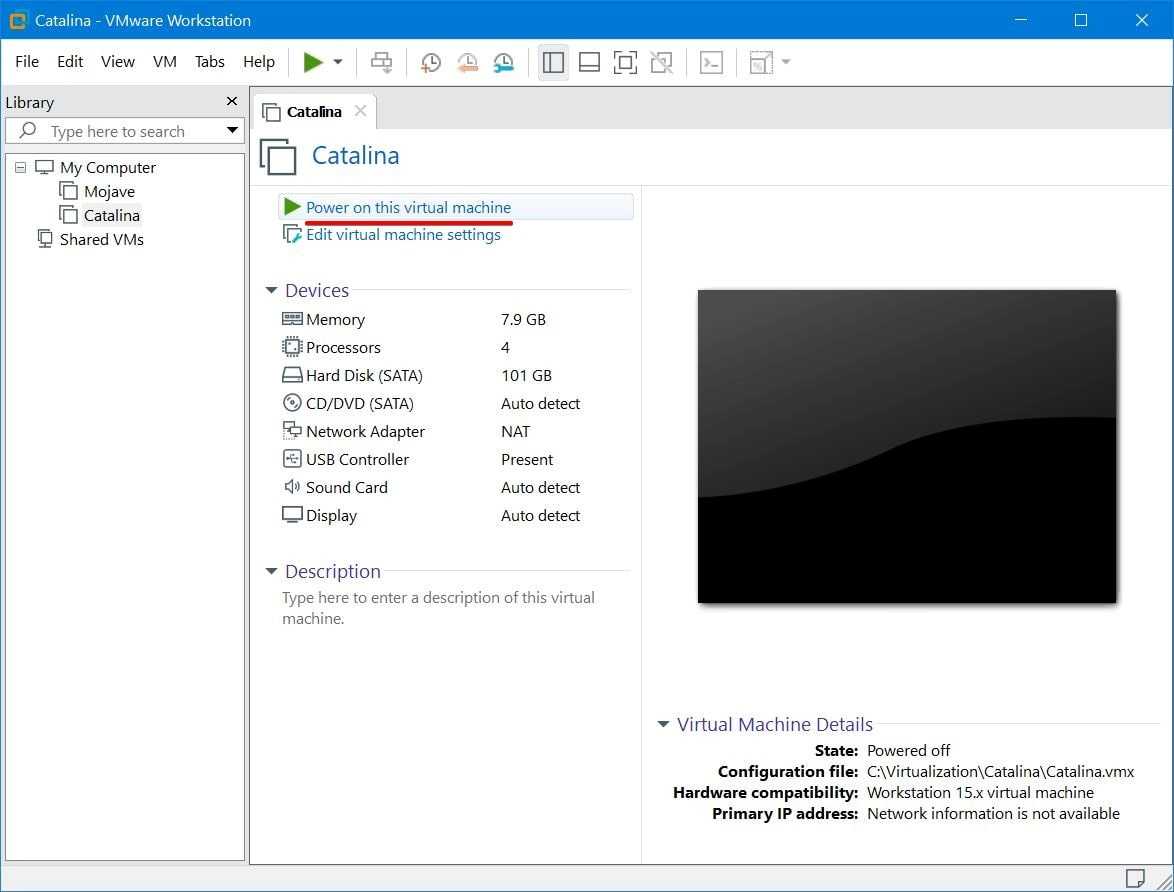The width and height of the screenshot is (1174, 892).
Task: Open the stretch guest dropdown arrow
Action: click(786, 62)
